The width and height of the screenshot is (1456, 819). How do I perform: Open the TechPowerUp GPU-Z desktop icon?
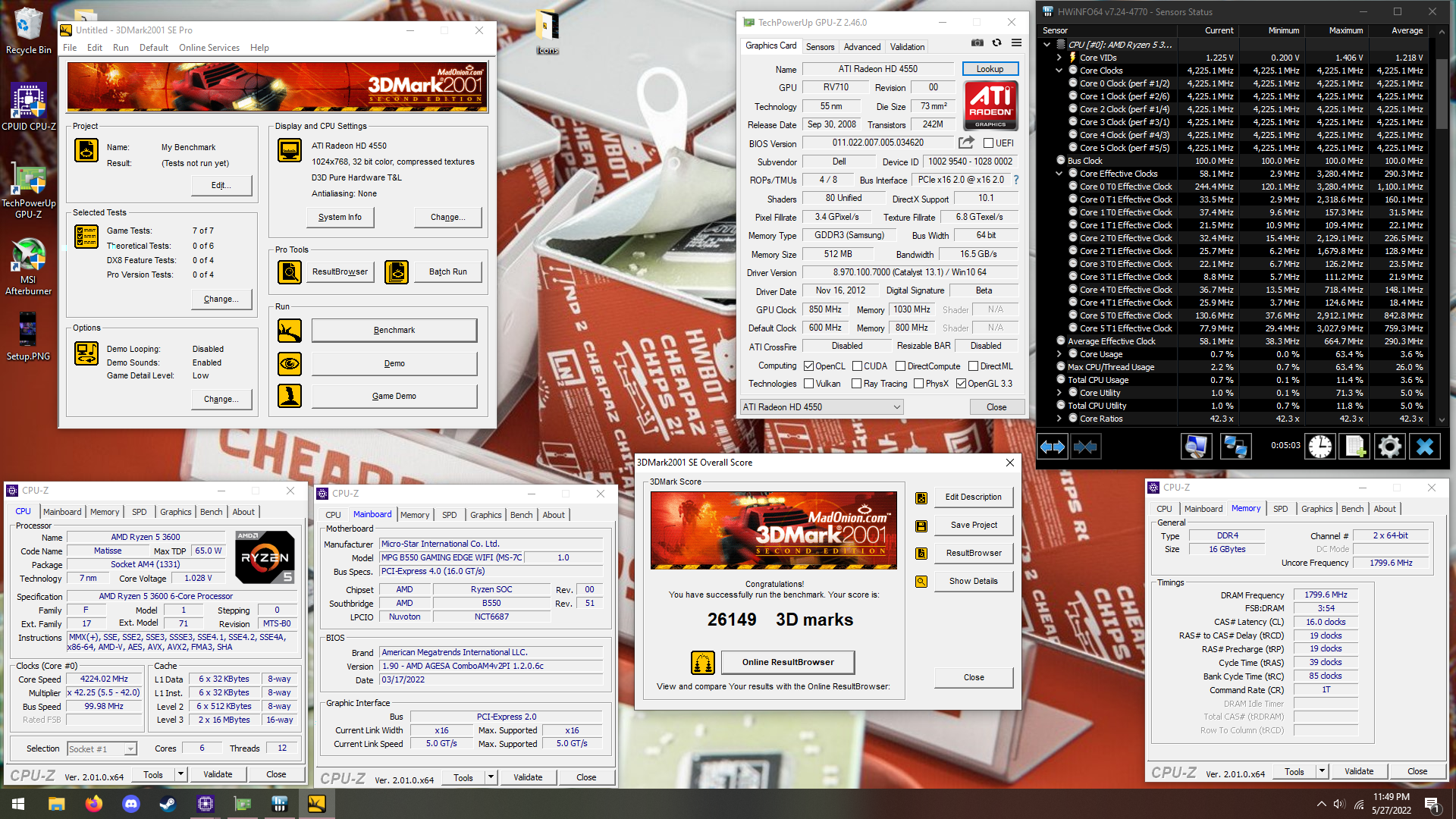pos(28,190)
